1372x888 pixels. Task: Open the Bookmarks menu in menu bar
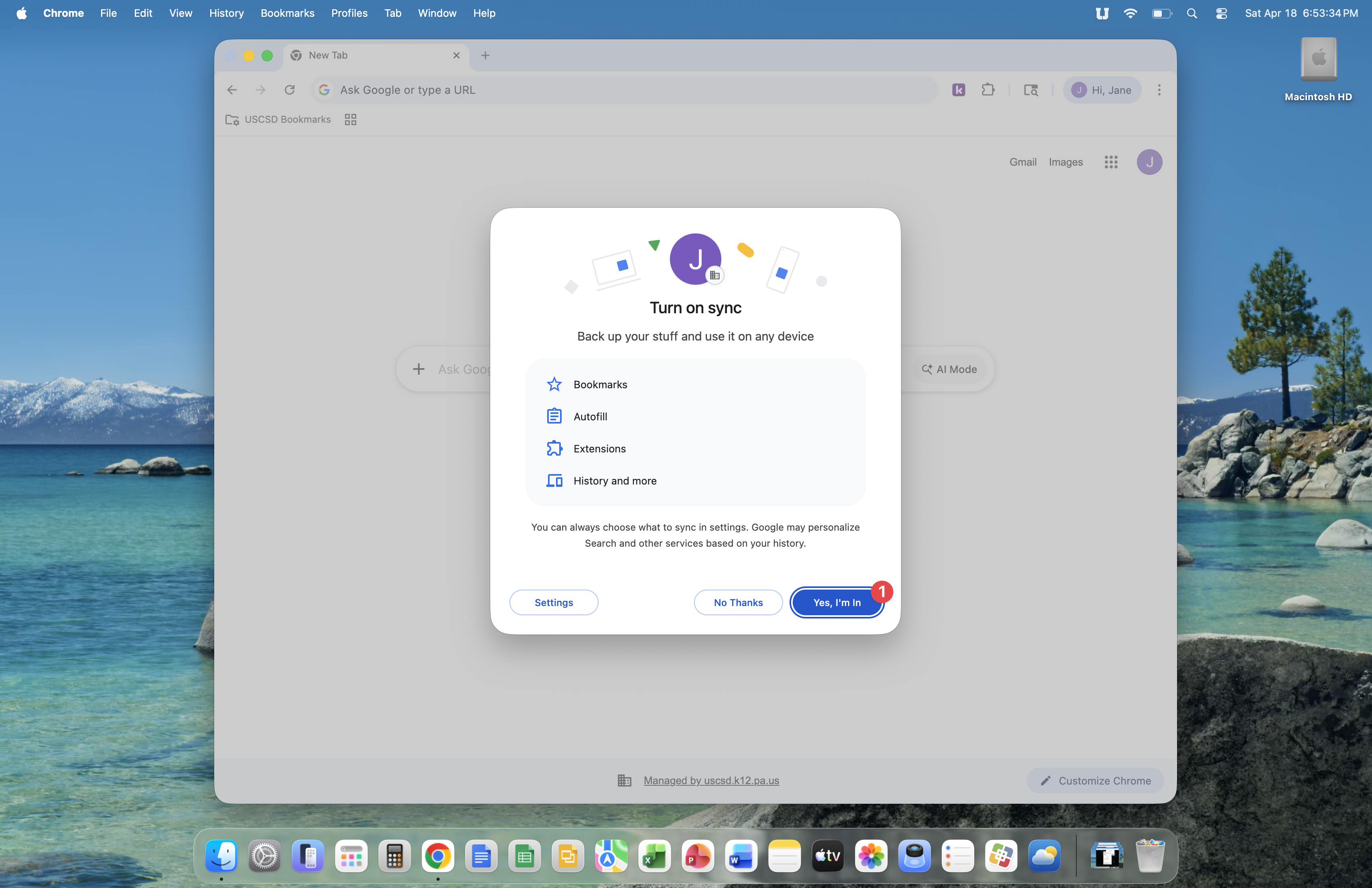pyautogui.click(x=287, y=13)
